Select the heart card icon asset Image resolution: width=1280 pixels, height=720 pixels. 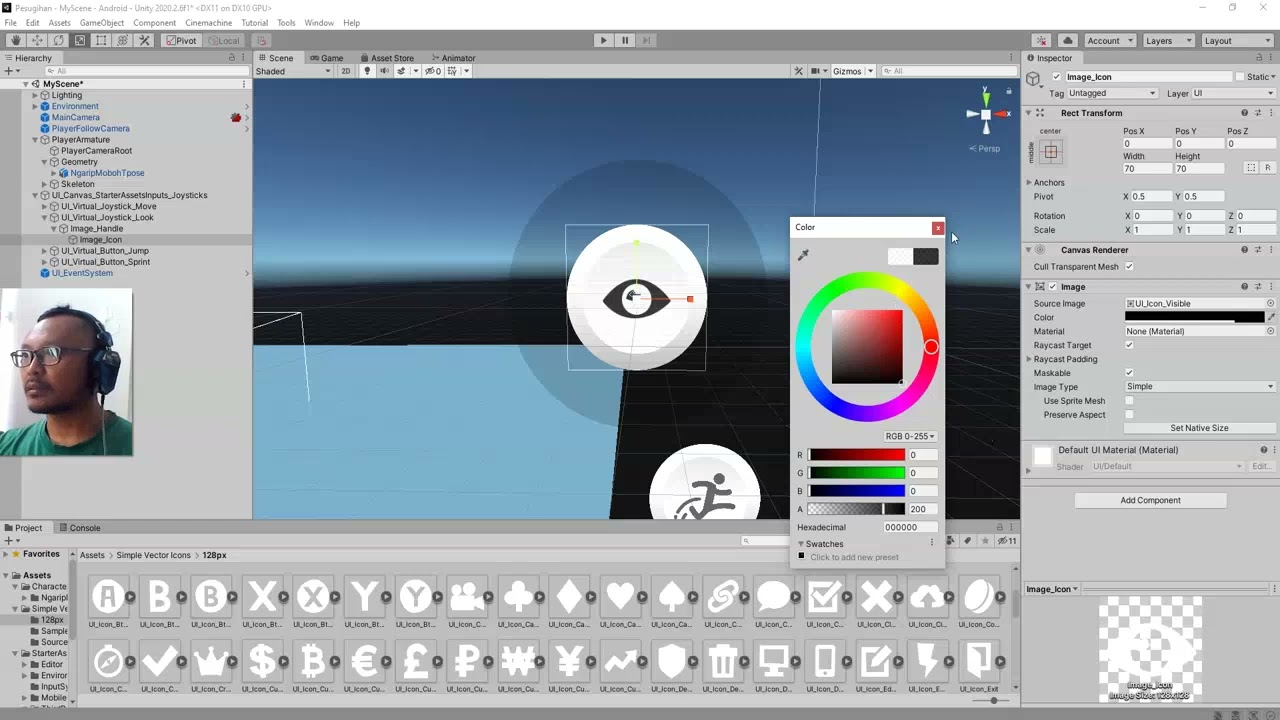point(620,597)
